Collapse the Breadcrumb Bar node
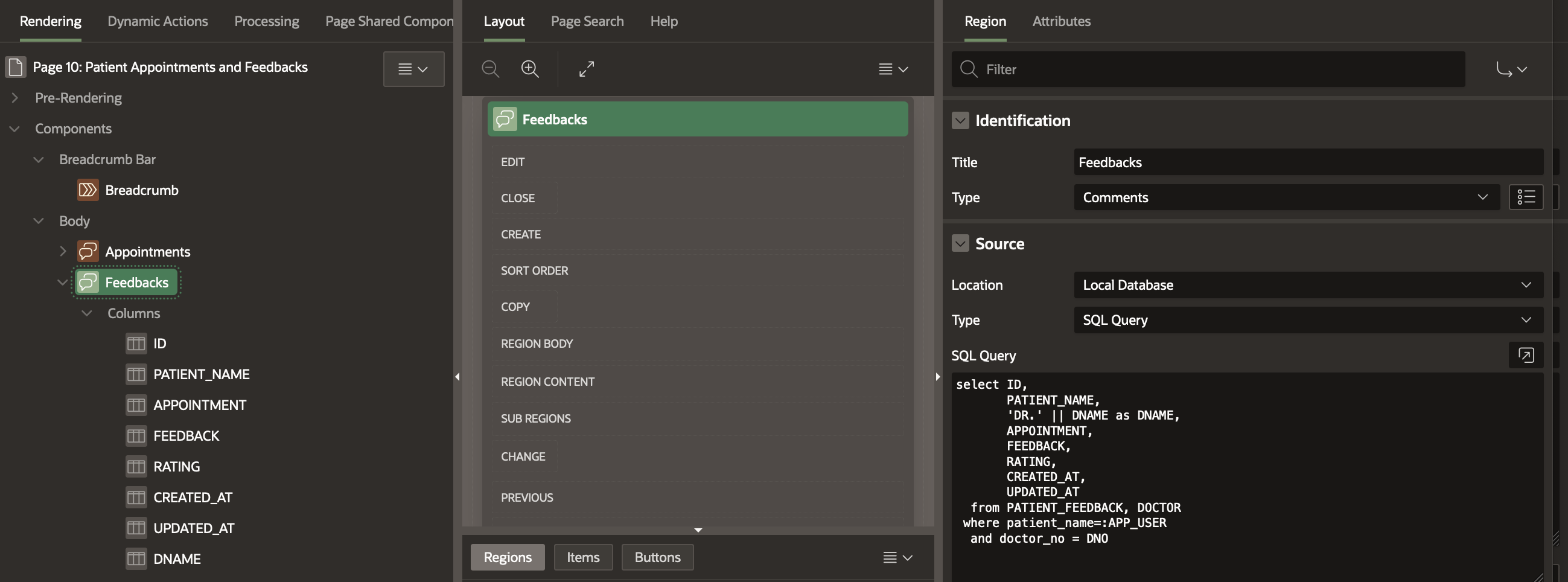Viewport: 1568px width, 582px height. (x=39, y=159)
